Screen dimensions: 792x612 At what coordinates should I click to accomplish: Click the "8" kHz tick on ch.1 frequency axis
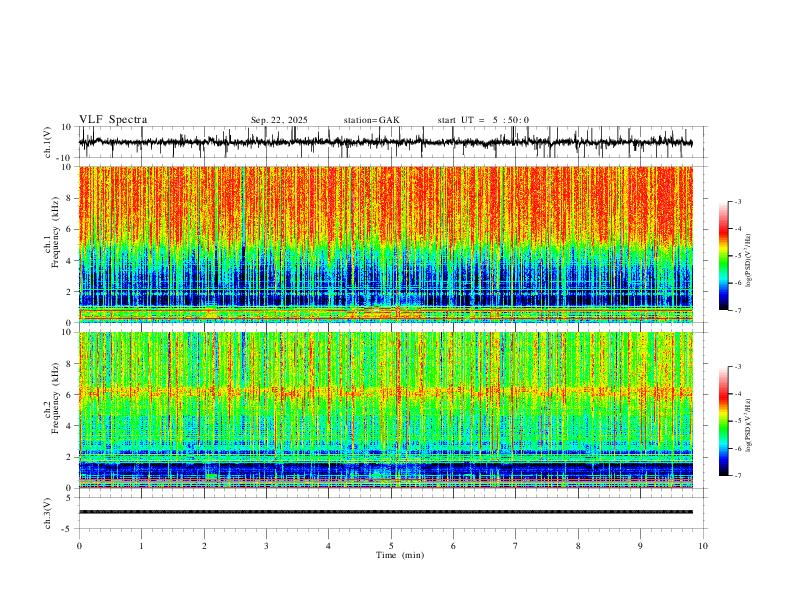[x=69, y=198]
